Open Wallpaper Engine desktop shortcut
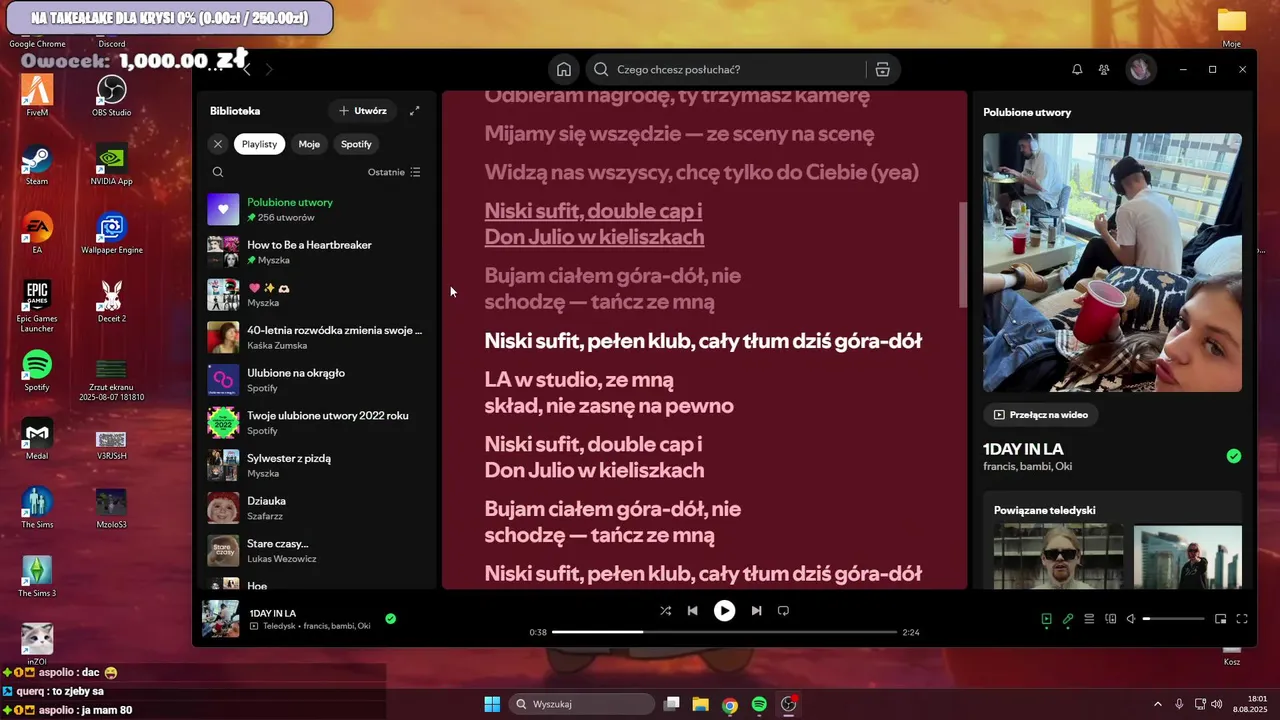1280x720 pixels. coord(112,233)
